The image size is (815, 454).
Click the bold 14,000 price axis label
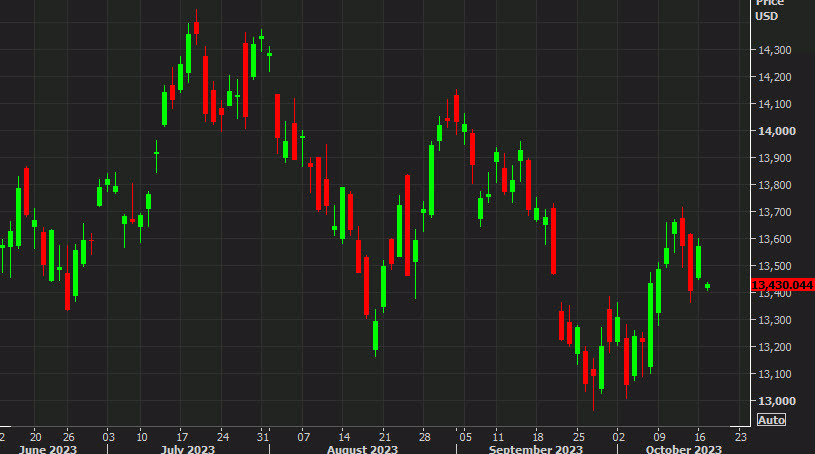(777, 131)
